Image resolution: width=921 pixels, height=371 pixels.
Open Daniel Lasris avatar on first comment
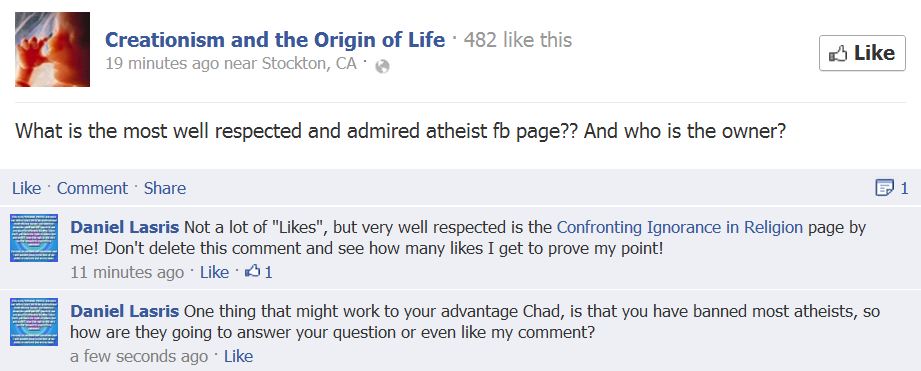click(34, 238)
